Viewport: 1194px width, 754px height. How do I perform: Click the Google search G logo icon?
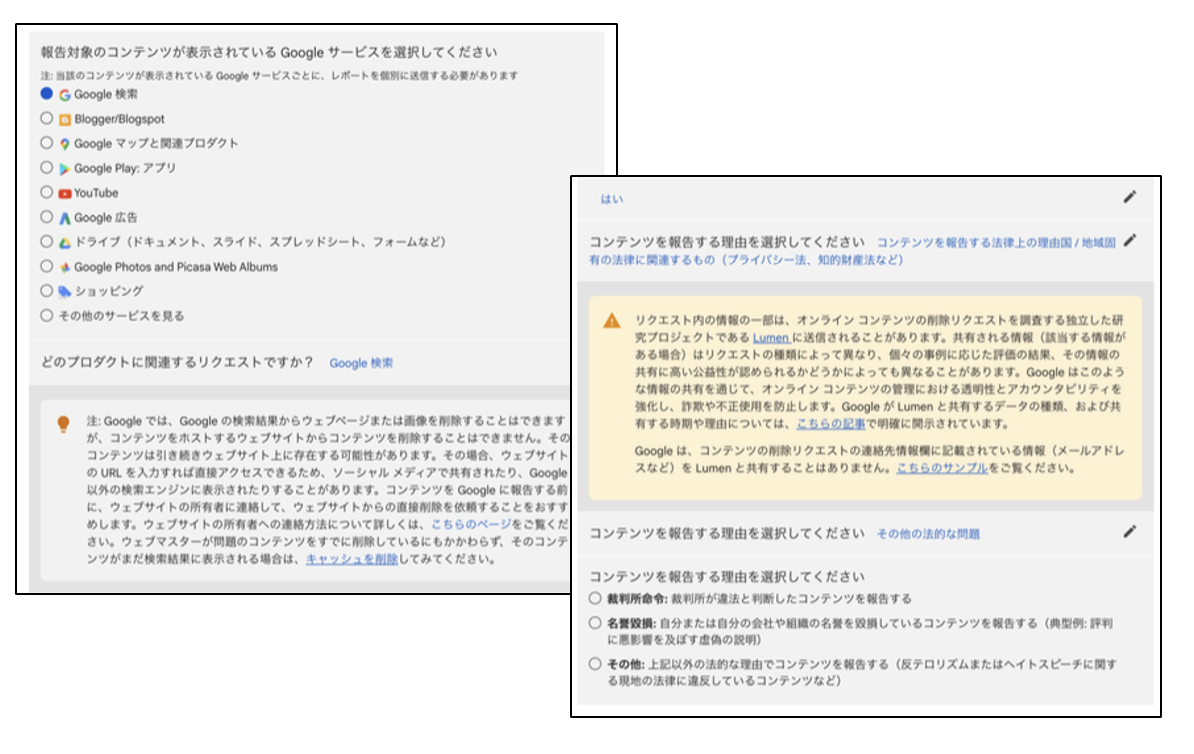tap(65, 95)
